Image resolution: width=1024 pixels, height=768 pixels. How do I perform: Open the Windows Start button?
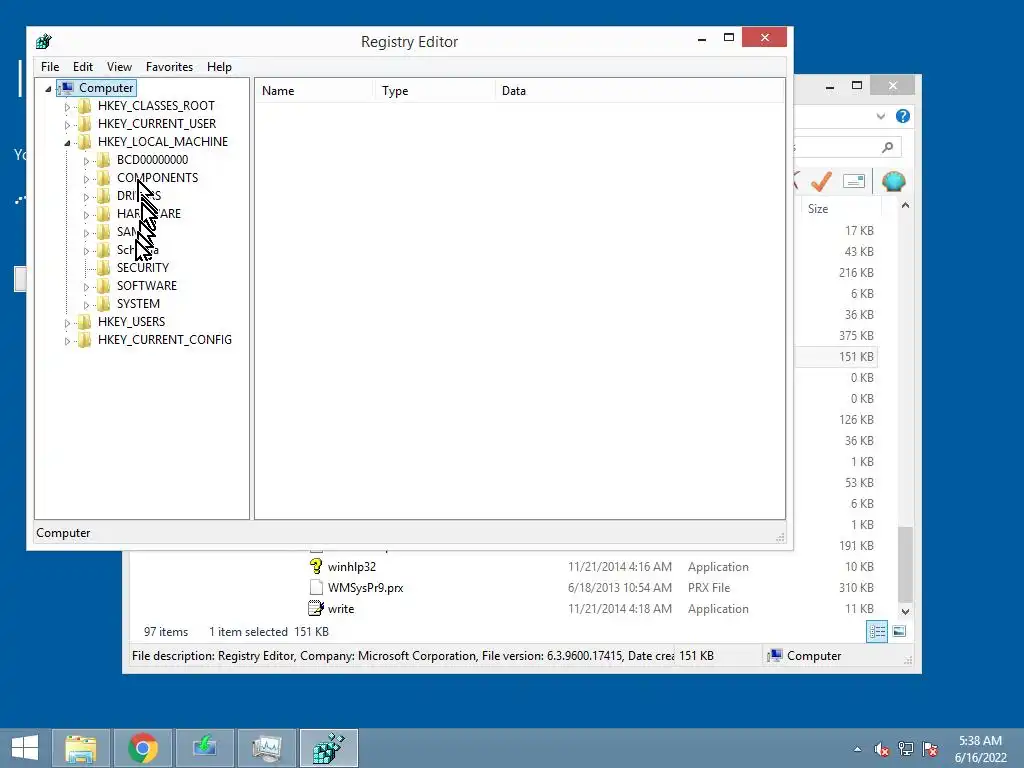[25, 748]
